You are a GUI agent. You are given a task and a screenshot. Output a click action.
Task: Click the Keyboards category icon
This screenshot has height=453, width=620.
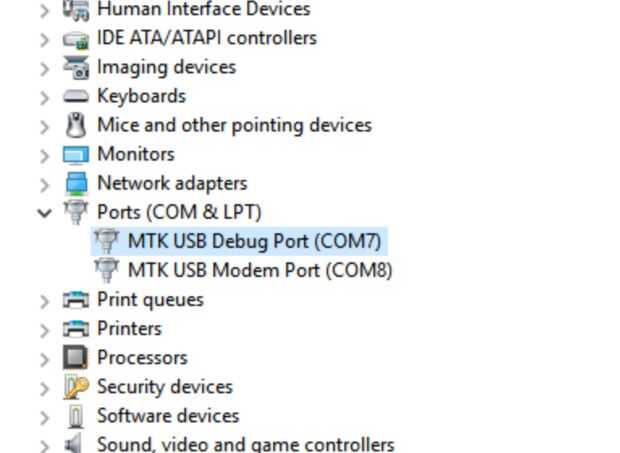tap(76, 96)
